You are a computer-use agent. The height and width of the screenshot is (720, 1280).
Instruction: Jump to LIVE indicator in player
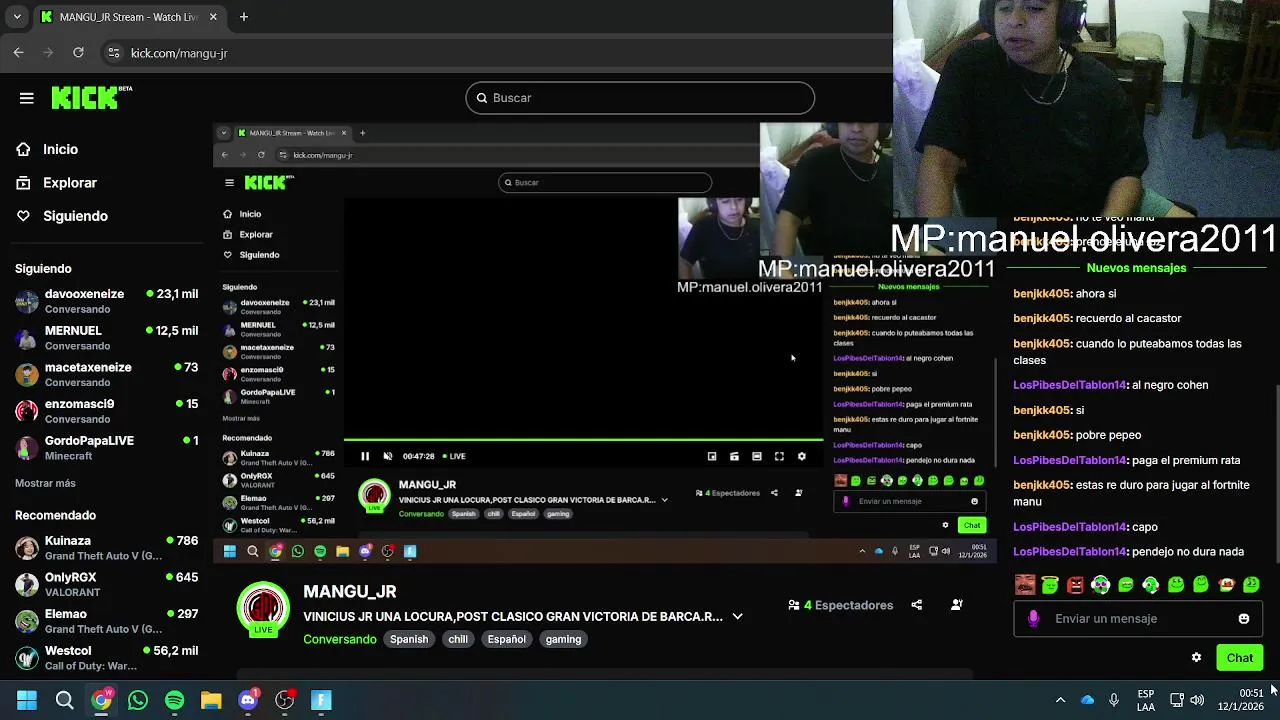click(454, 456)
